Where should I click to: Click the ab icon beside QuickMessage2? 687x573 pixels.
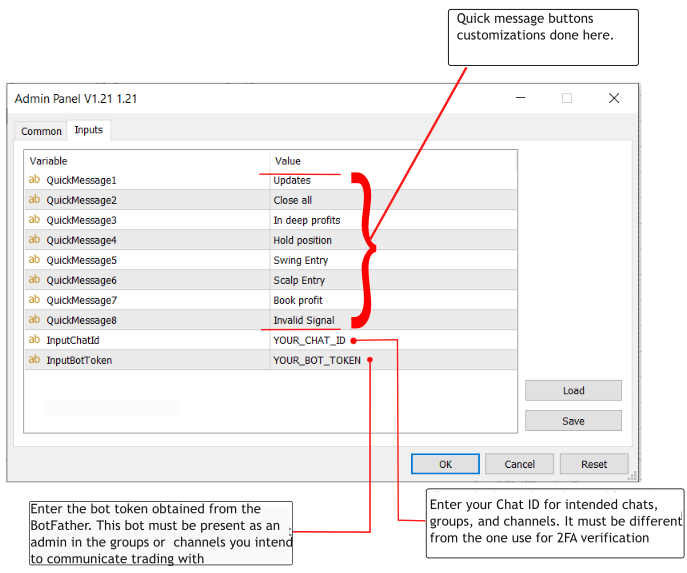pos(34,200)
